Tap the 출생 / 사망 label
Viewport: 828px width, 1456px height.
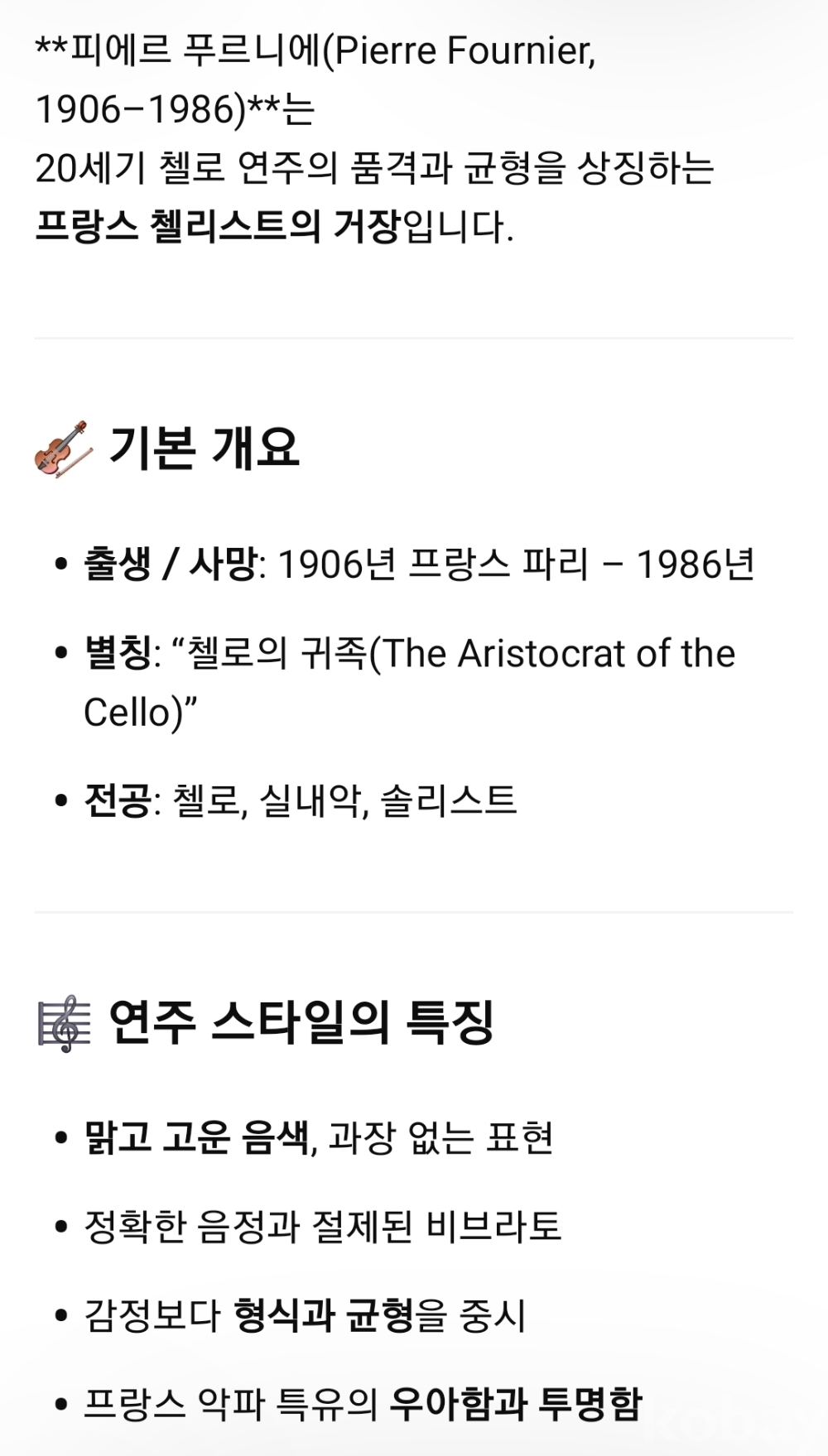(x=171, y=565)
